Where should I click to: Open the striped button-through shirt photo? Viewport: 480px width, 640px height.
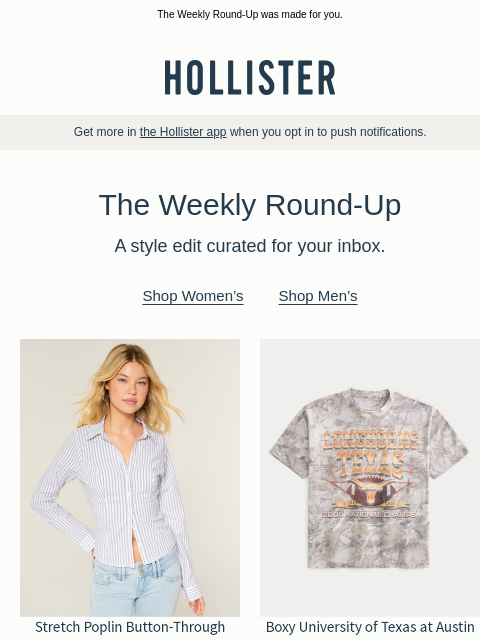point(130,478)
